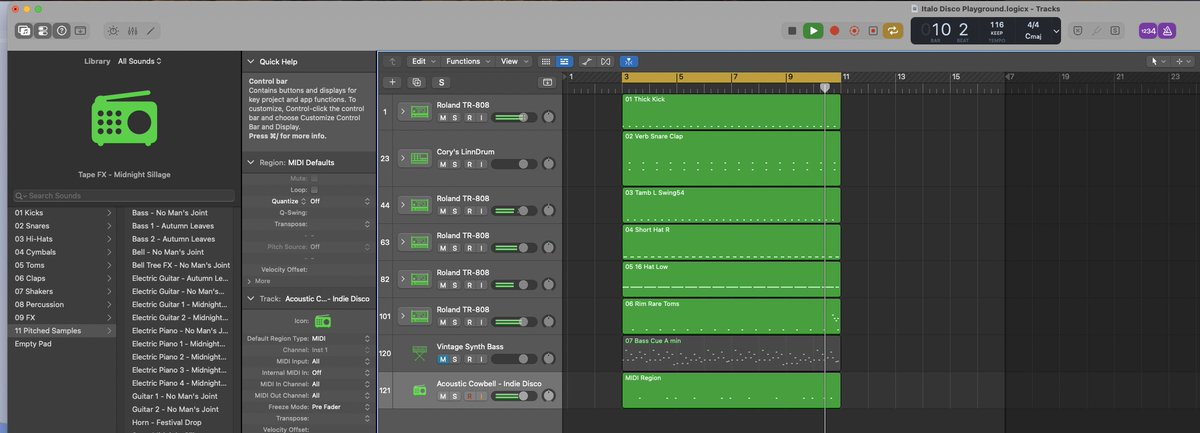Screen dimensions: 1200x433
Task: Open Smart Controls dial icon
Action: coord(113,31)
